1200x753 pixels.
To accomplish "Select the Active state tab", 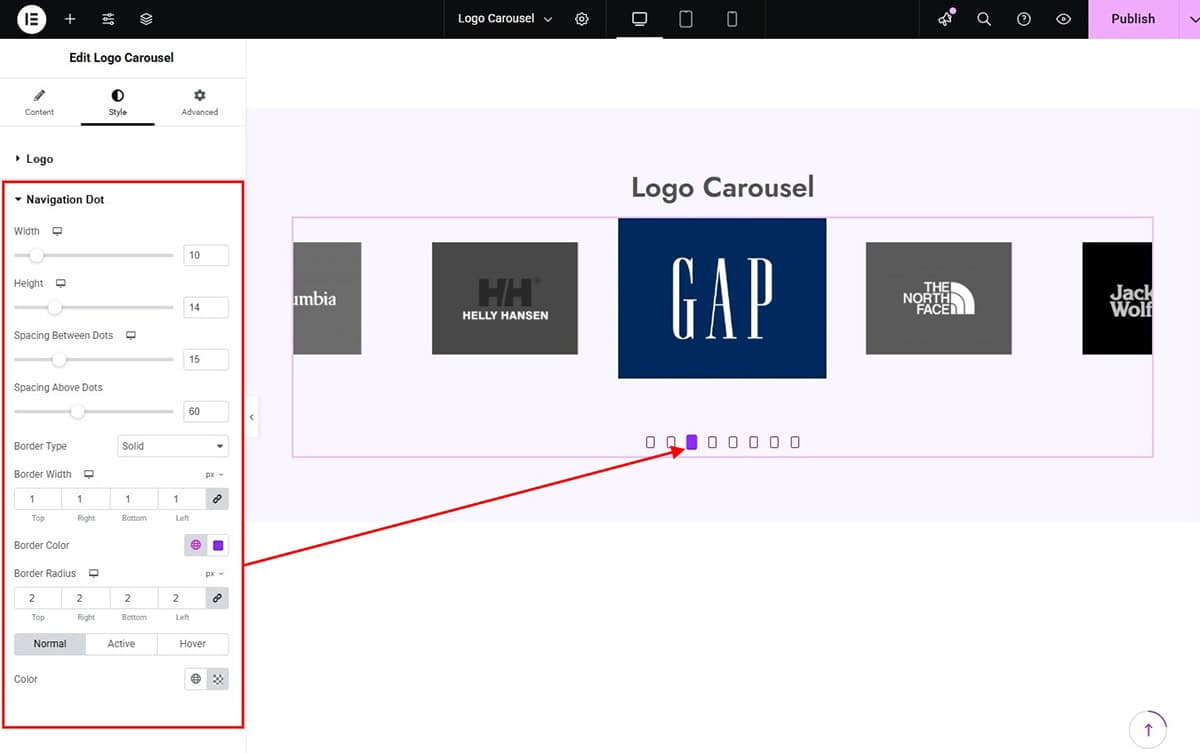I will pos(121,644).
